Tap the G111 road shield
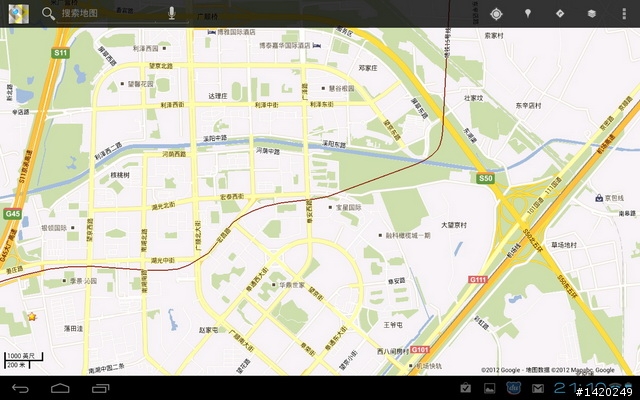This screenshot has width=640, height=400. pos(478,280)
